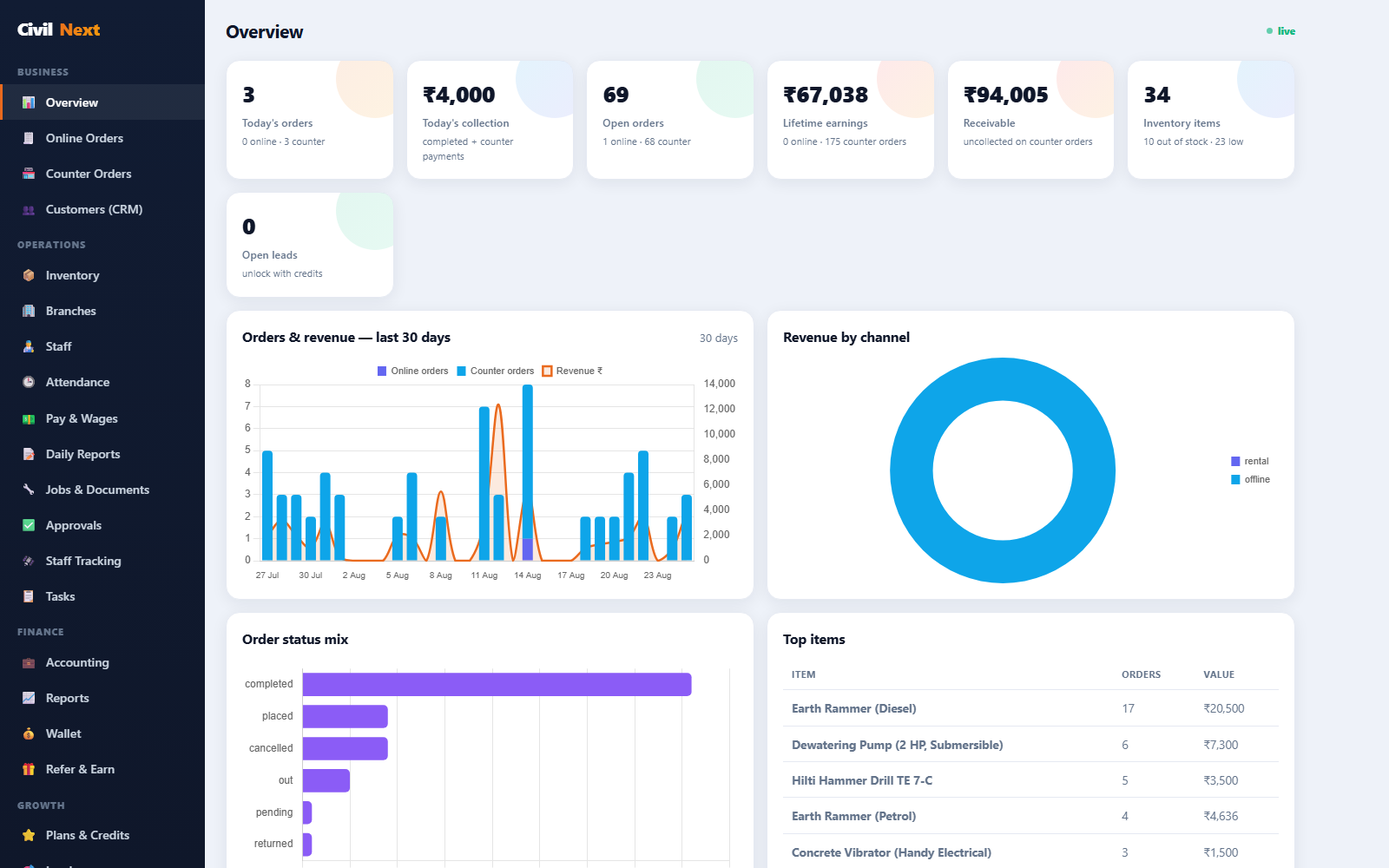Click the ₹7,300 value cell
Image resolution: width=1389 pixels, height=868 pixels.
pos(1221,745)
